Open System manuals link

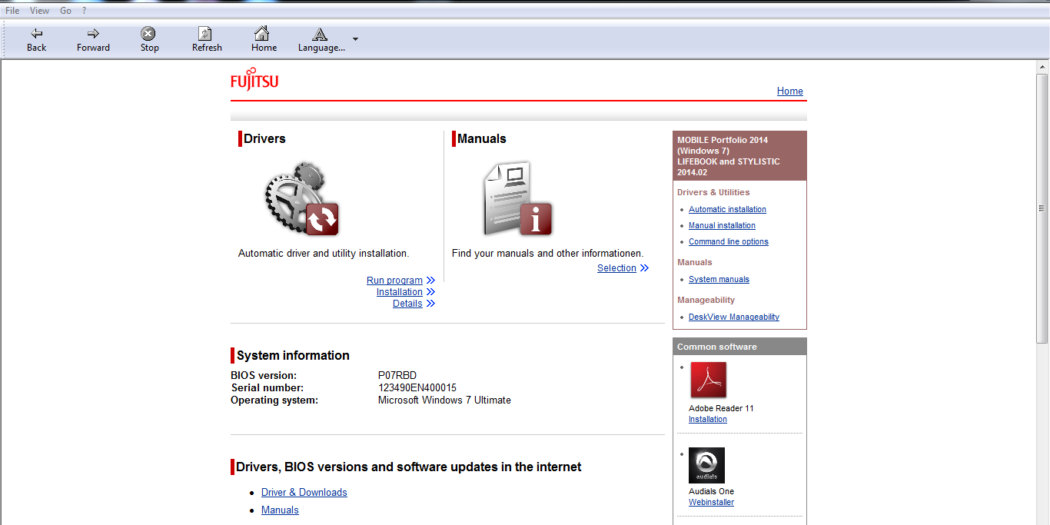coord(719,279)
